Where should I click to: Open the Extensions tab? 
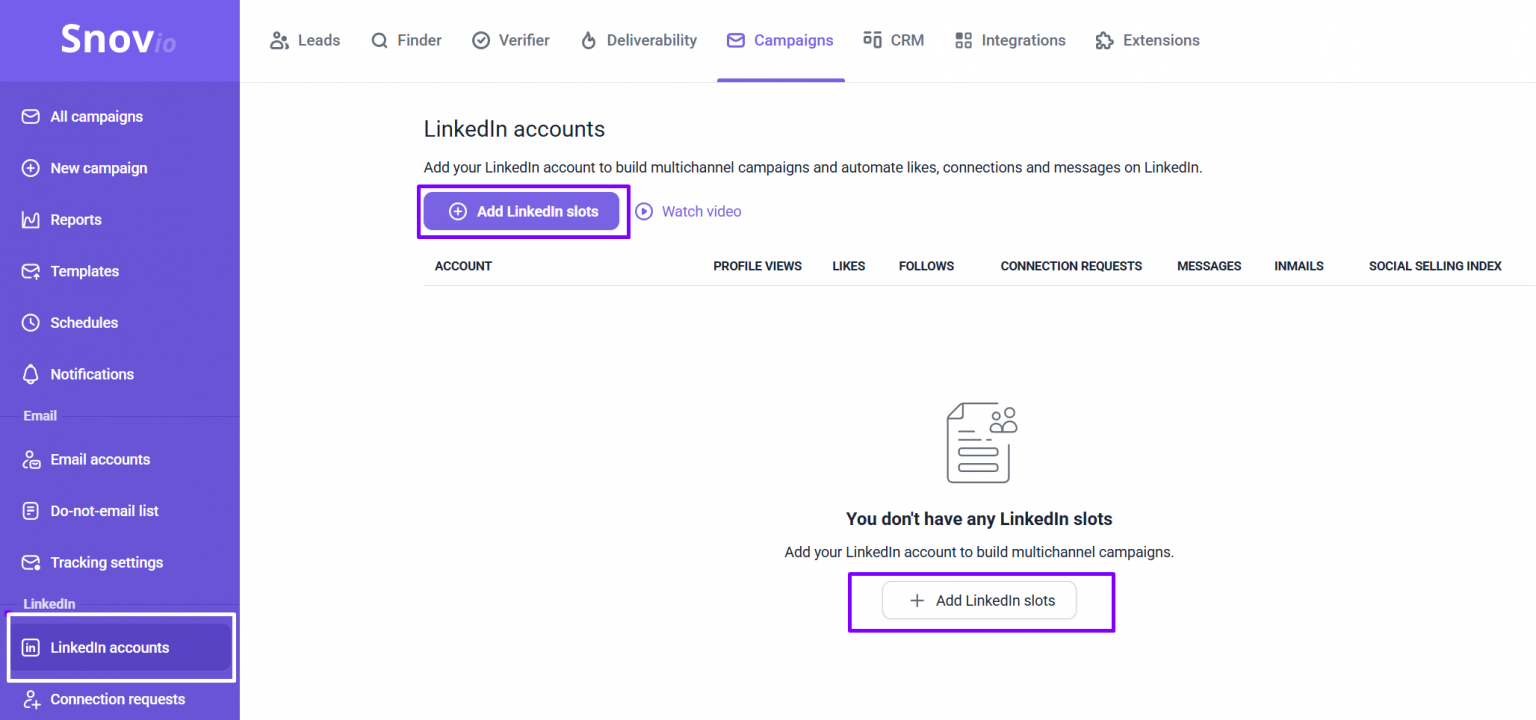pyautogui.click(x=1147, y=40)
